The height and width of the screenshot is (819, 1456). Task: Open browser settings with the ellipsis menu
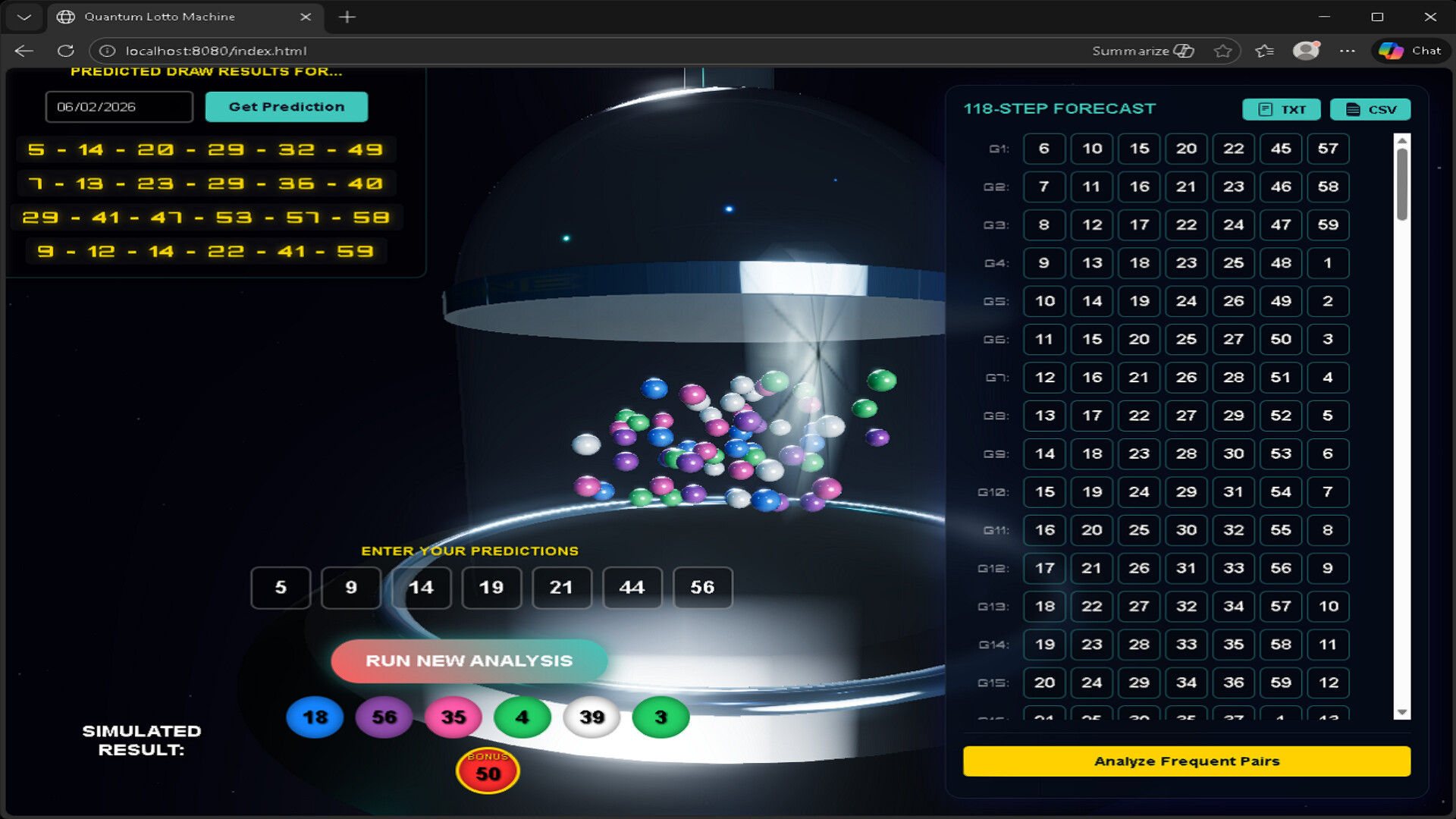[1348, 51]
